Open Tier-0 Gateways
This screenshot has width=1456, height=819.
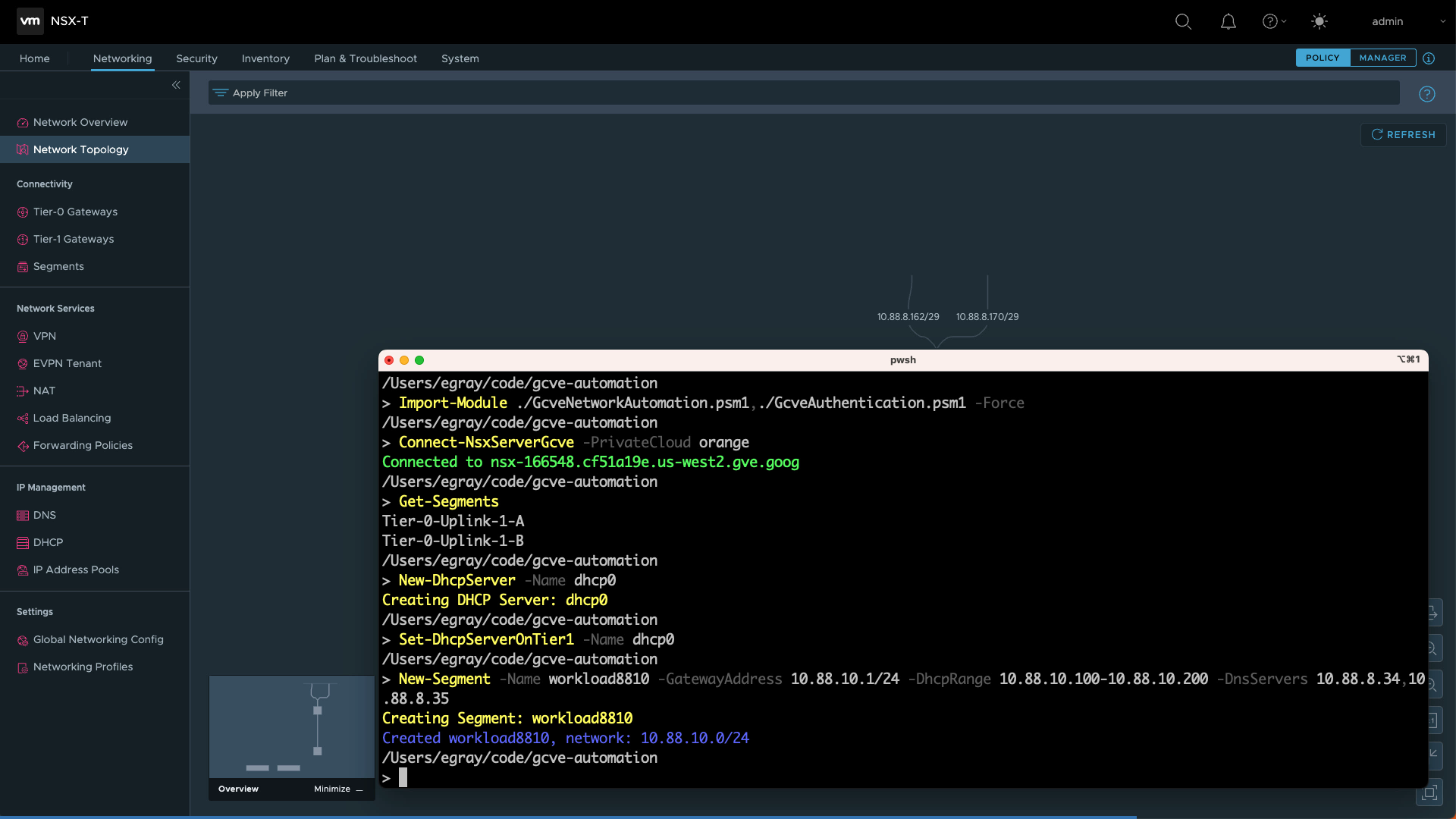point(76,212)
